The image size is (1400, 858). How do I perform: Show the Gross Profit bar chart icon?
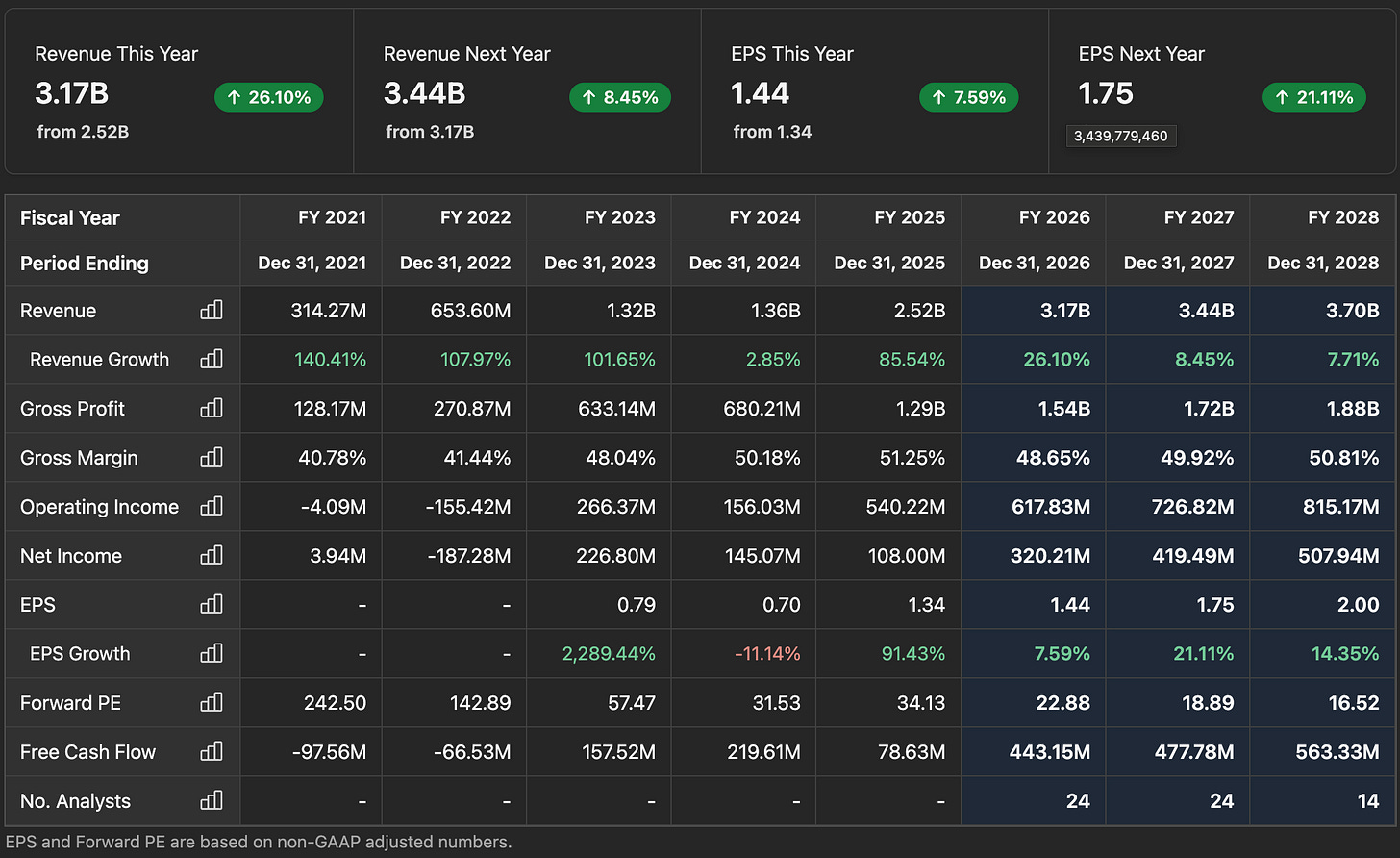[212, 408]
